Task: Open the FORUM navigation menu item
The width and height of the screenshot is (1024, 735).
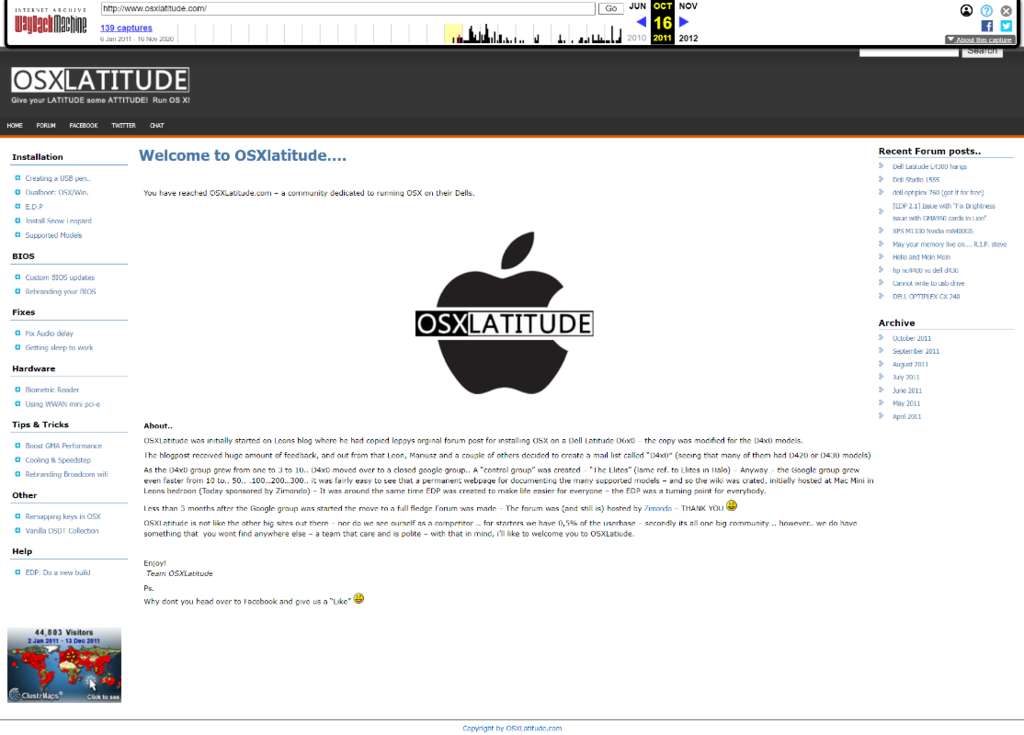Action: [46, 126]
